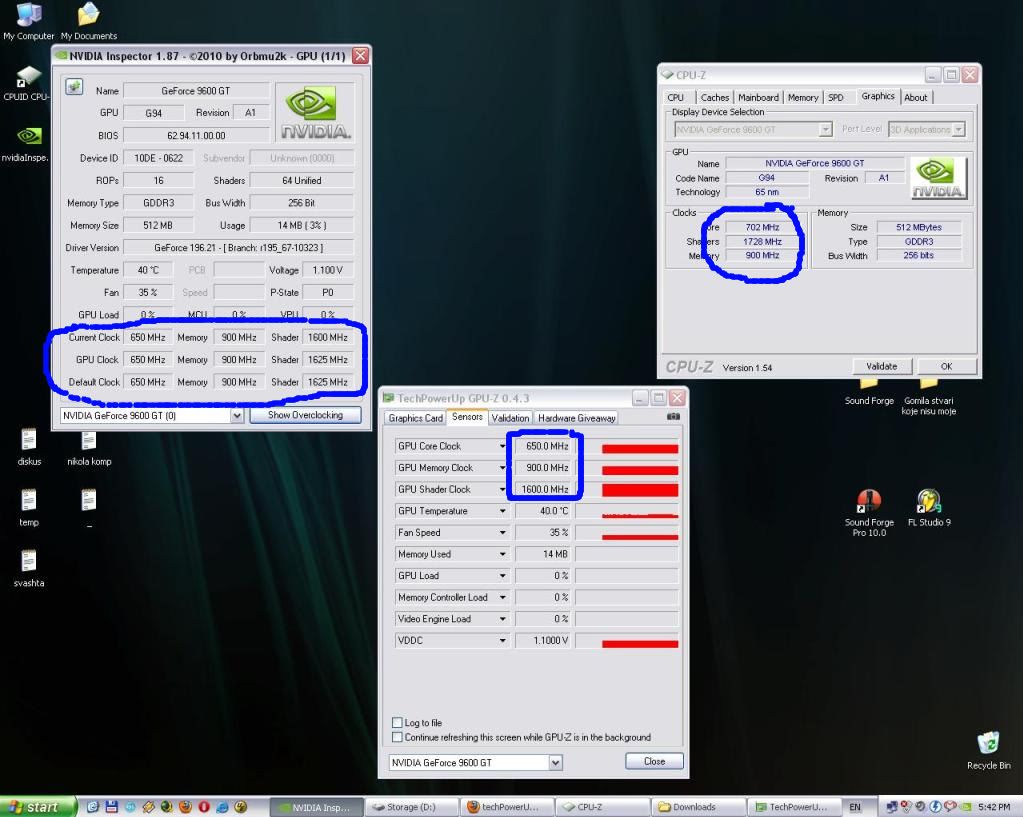This screenshot has width=1023, height=817.
Task: Select the nvidiaInspector desktop shortcut
Action: coord(26,144)
